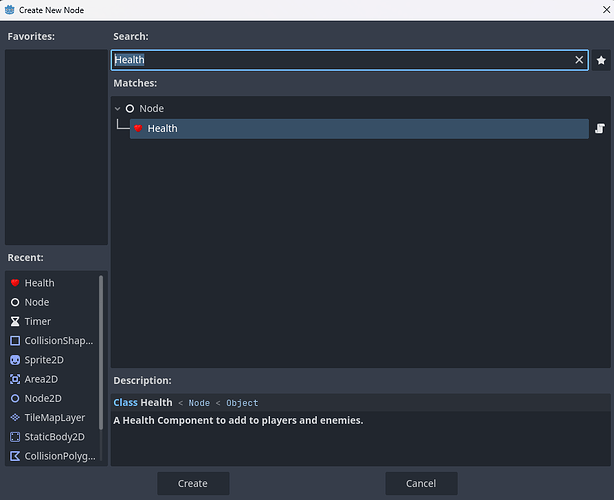Click the red Health heart icon in Matches
This screenshot has height=500, width=614.
(x=138, y=128)
